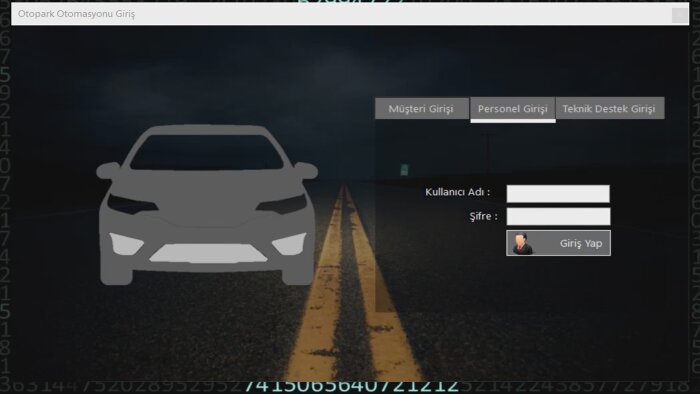The width and height of the screenshot is (700, 394).
Task: Open the Teknik Destek Girişi tab
Action: 610,108
